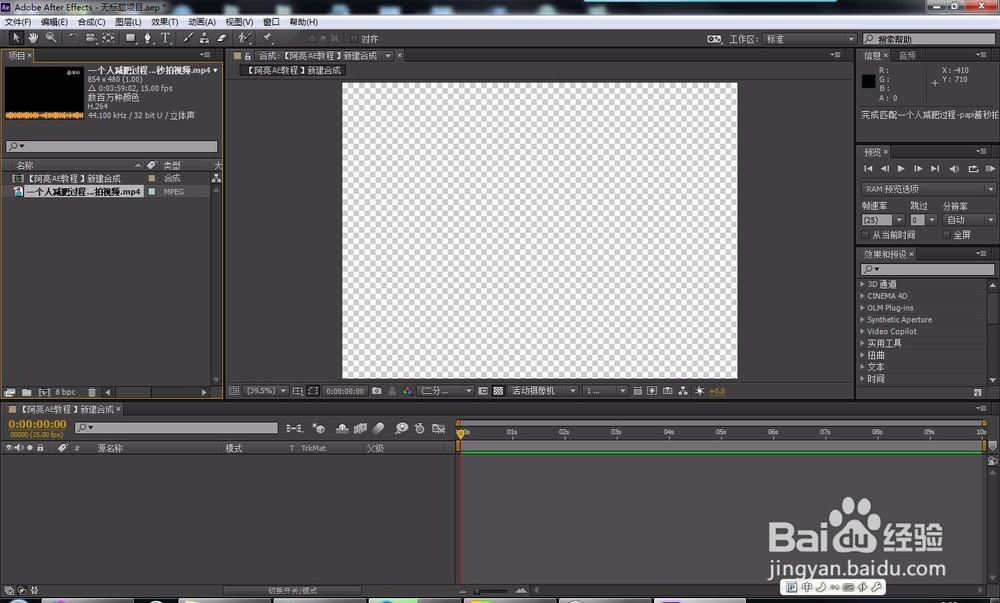Expand the Video Copilot effects category
The image size is (1000, 603).
pyautogui.click(x=863, y=331)
